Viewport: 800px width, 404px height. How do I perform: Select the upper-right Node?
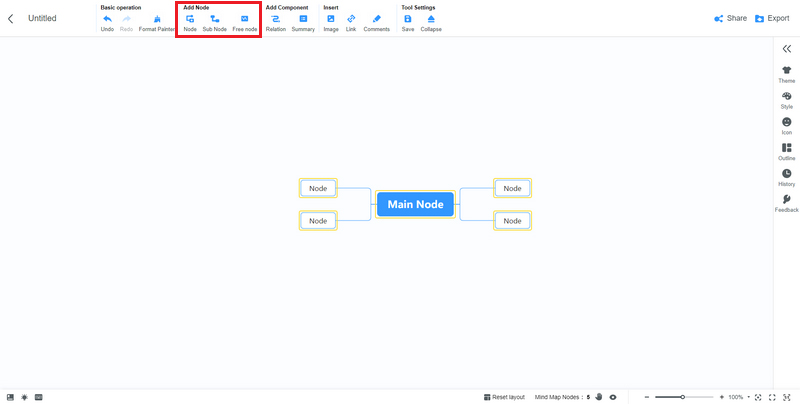512,188
